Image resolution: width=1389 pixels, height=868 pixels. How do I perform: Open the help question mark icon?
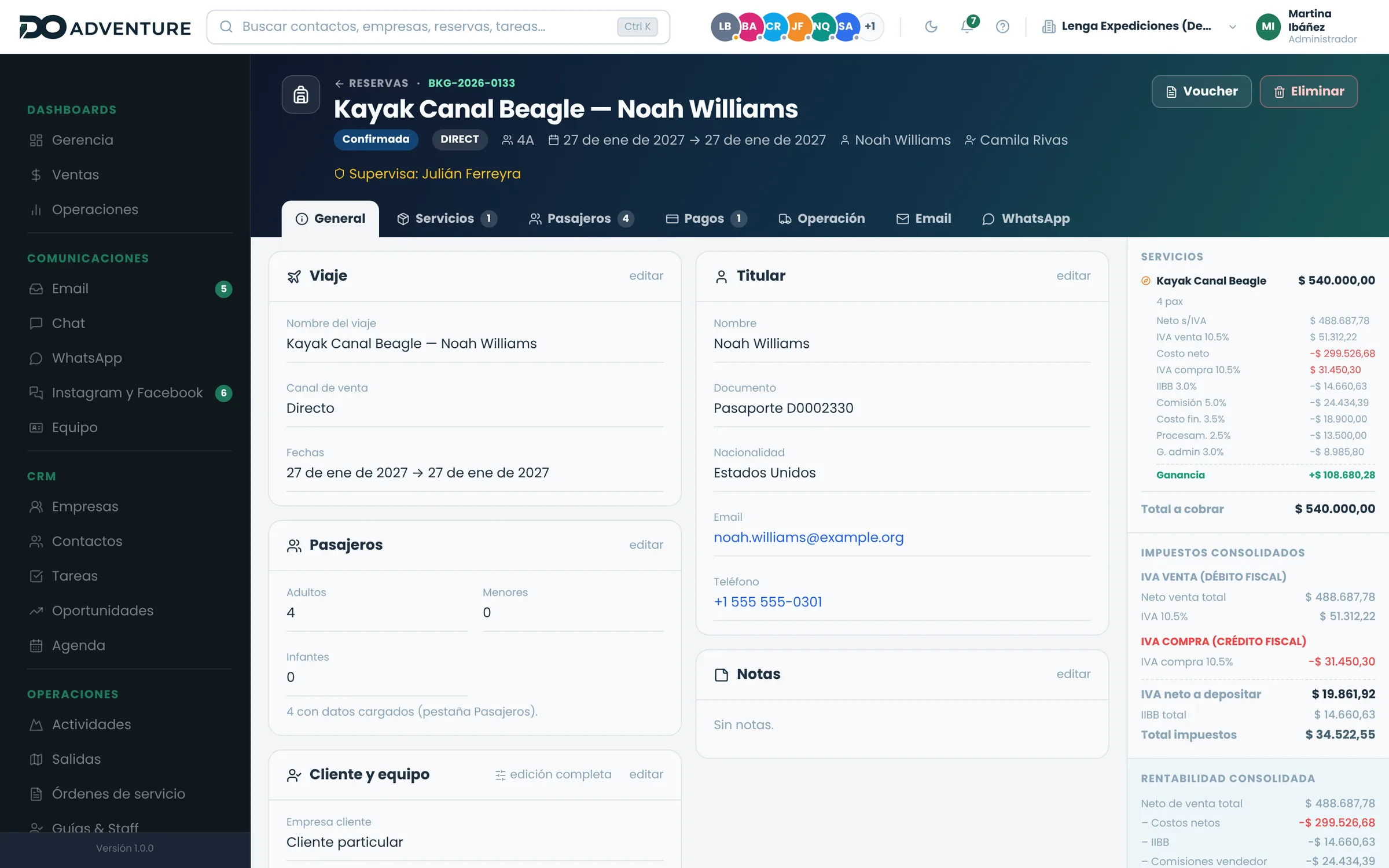1002,27
